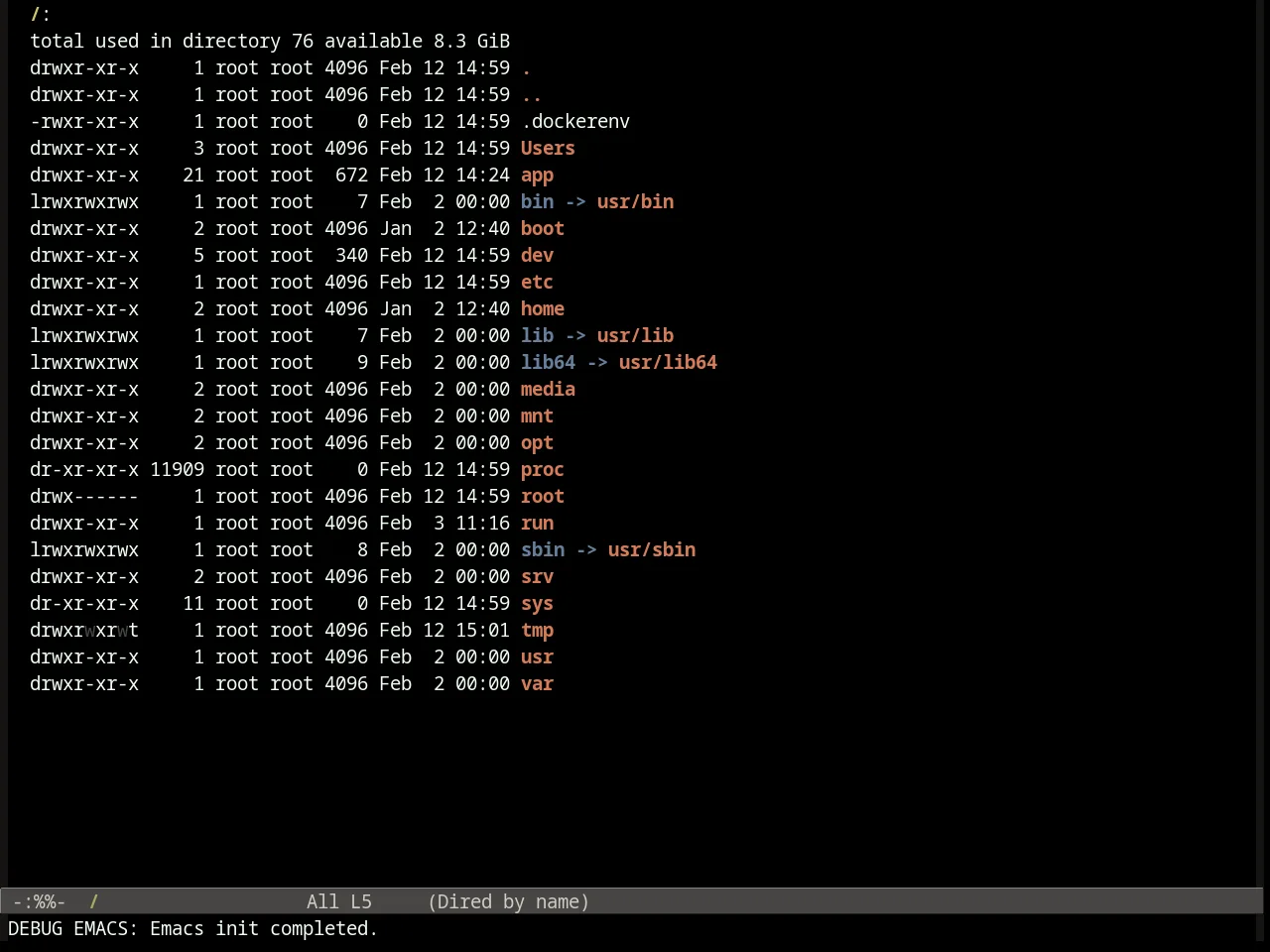Viewport: 1270px width, 952px height.
Task: Open the app directory entry
Action: point(537,176)
